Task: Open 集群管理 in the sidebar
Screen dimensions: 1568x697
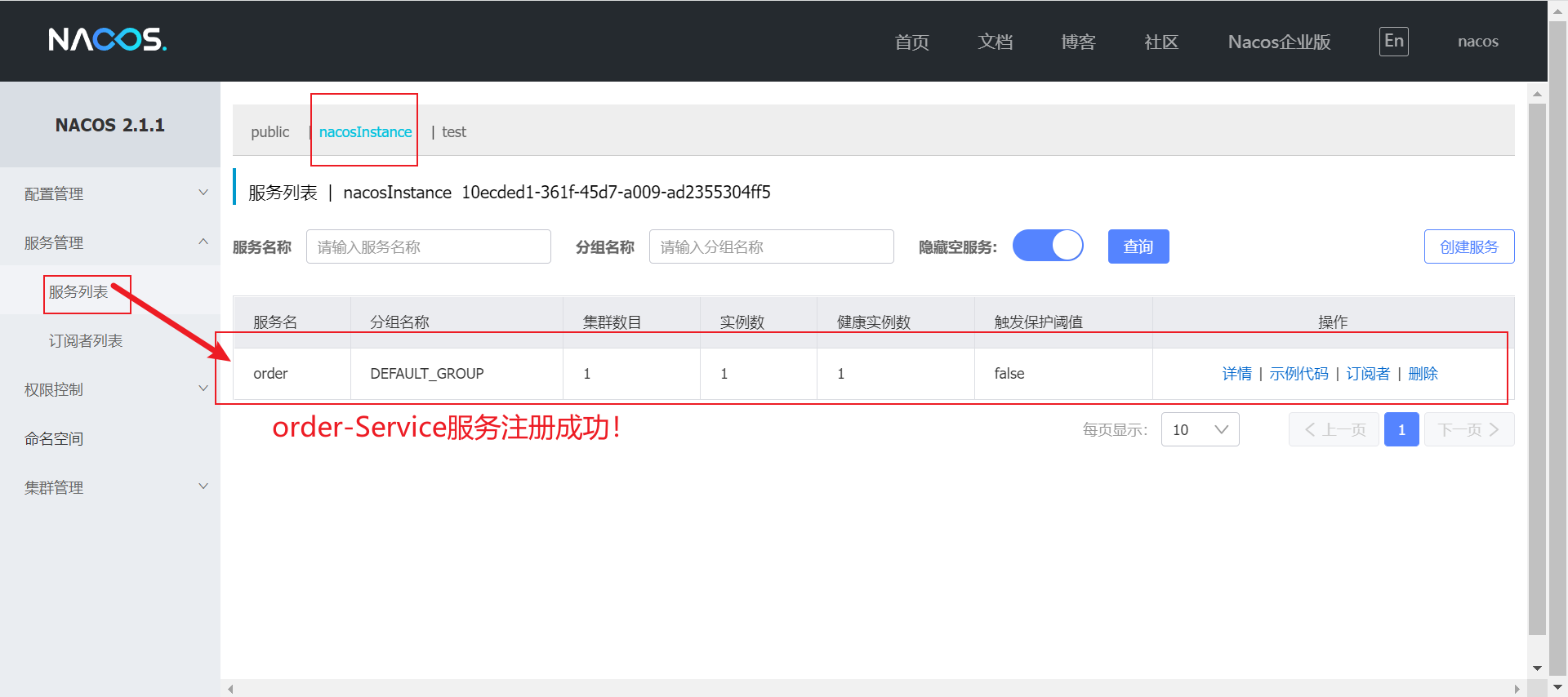Action: (x=54, y=487)
